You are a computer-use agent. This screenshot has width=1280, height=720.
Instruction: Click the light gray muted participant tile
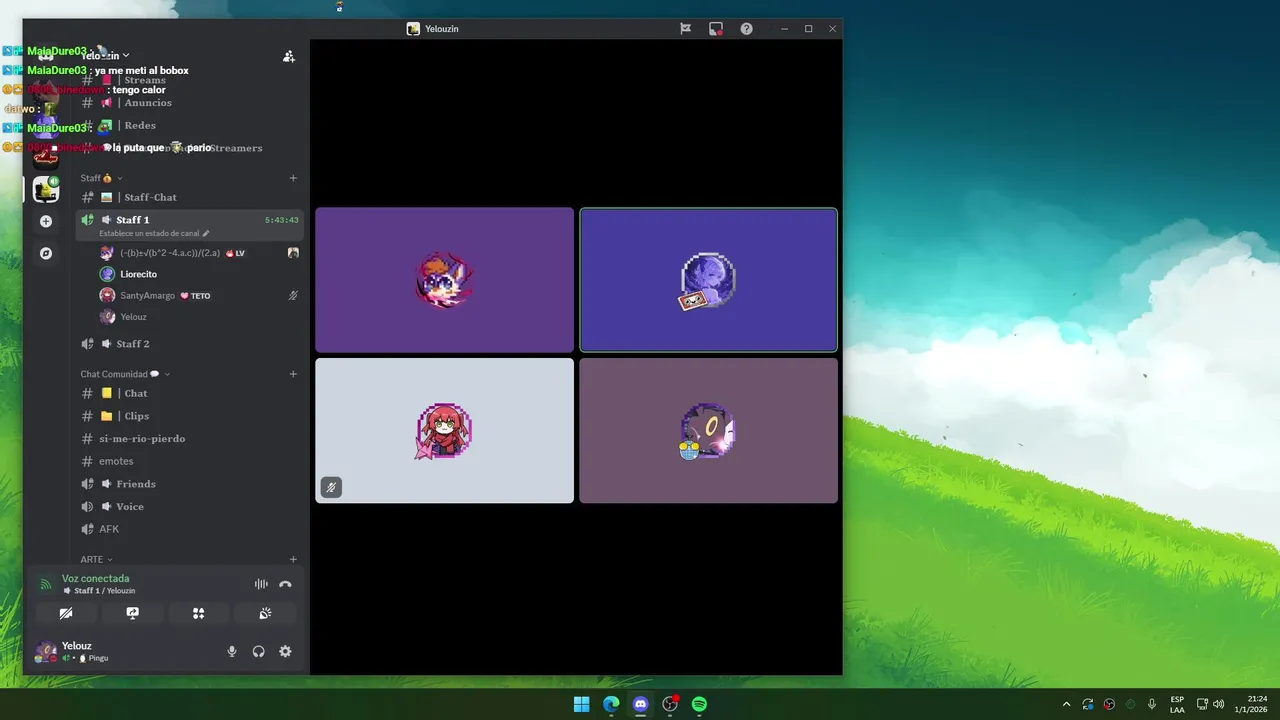click(x=445, y=431)
